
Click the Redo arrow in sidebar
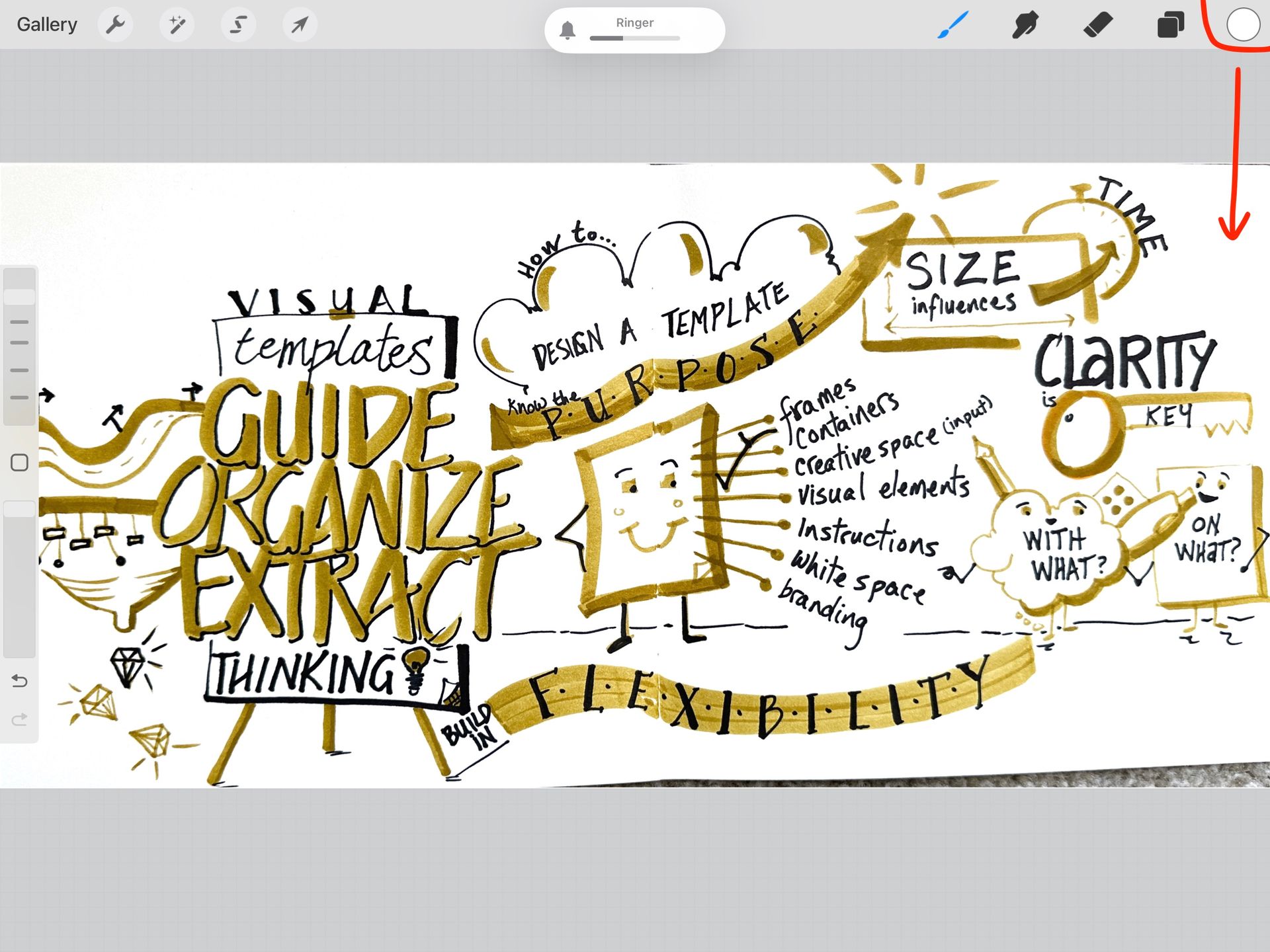pyautogui.click(x=20, y=719)
